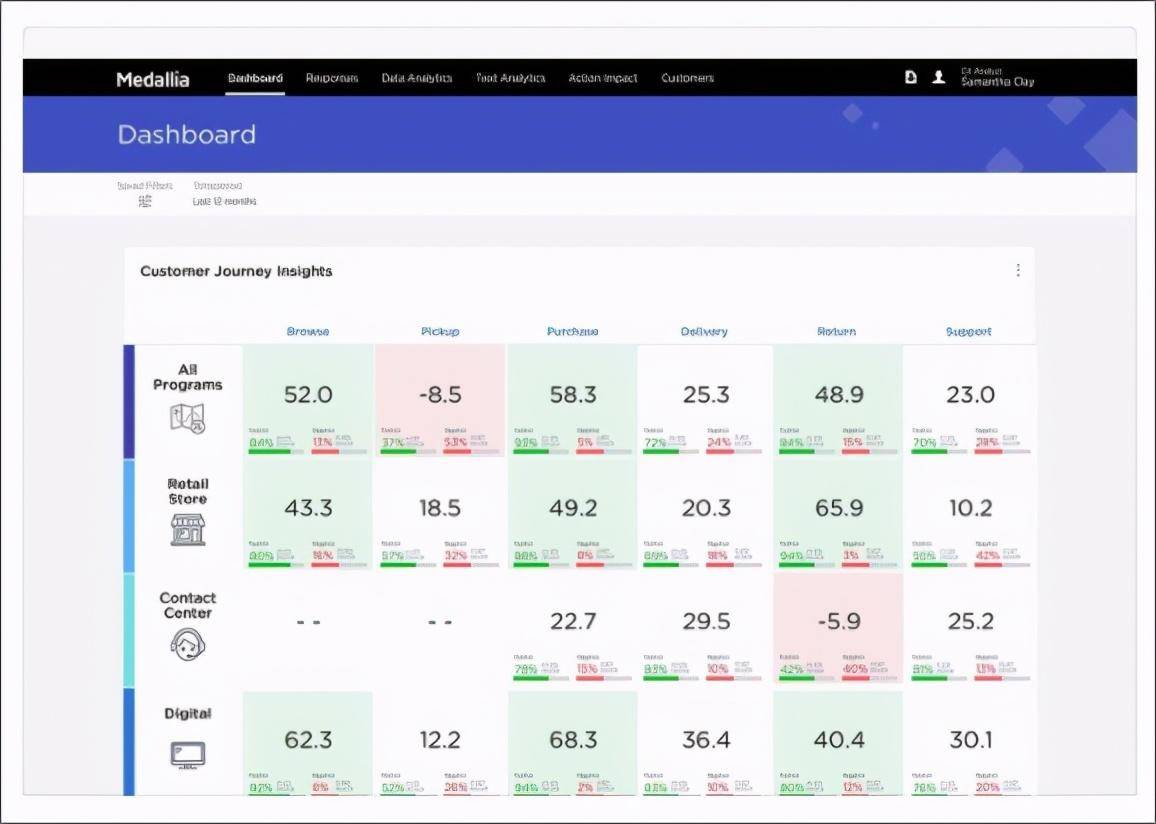Select the Customers tab
Screen dimensions: 1156x824
point(687,77)
